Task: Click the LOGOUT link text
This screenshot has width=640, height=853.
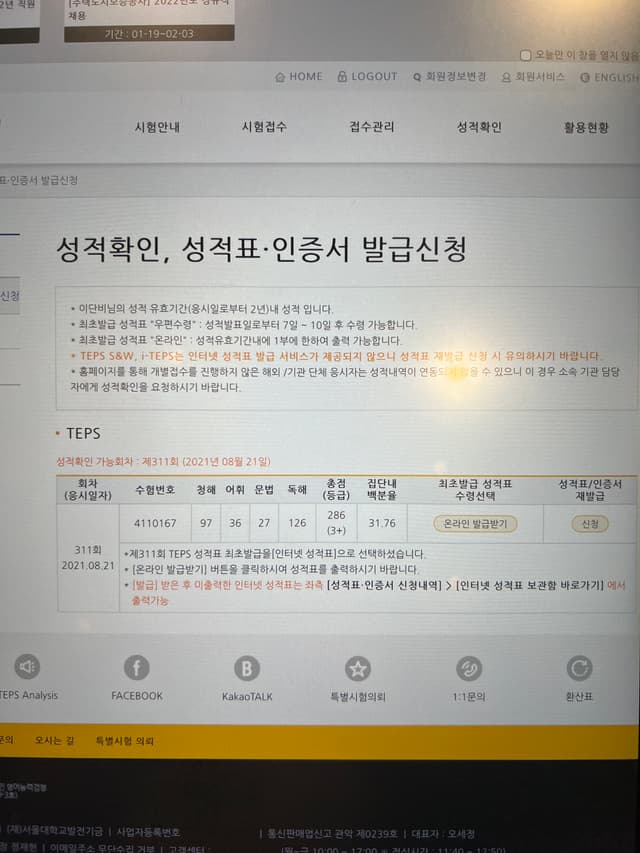Action: [374, 76]
